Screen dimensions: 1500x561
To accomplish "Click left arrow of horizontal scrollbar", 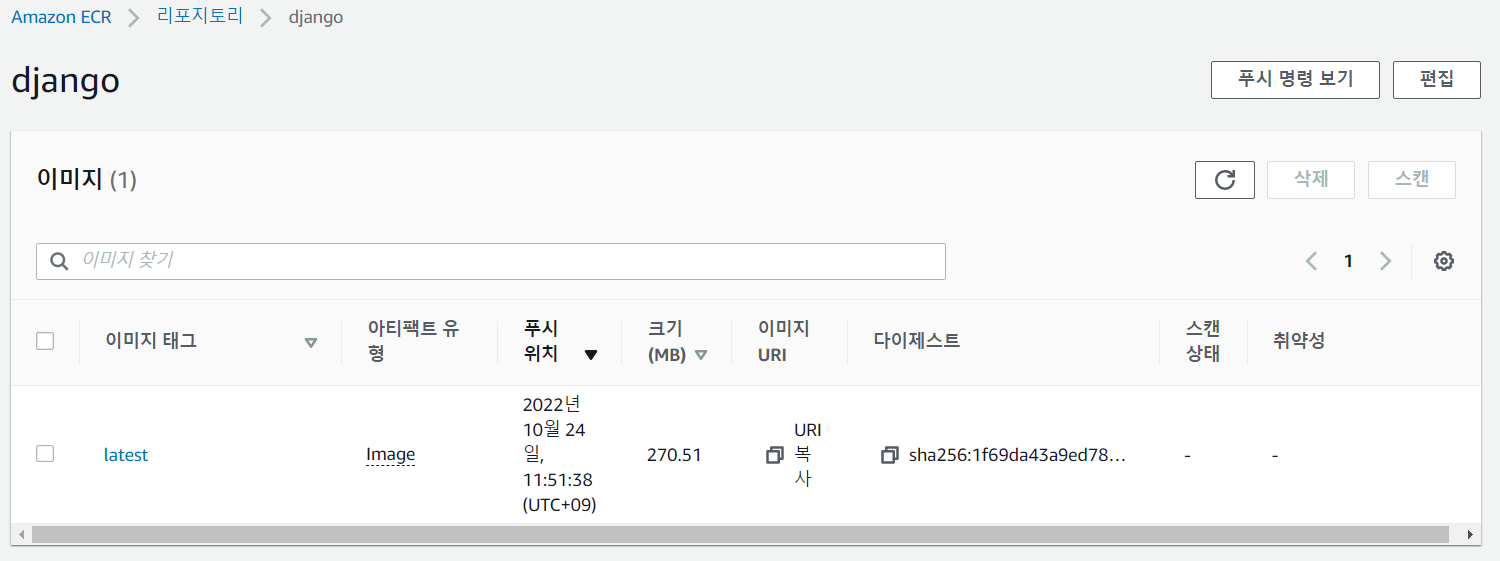I will pyautogui.click(x=22, y=535).
